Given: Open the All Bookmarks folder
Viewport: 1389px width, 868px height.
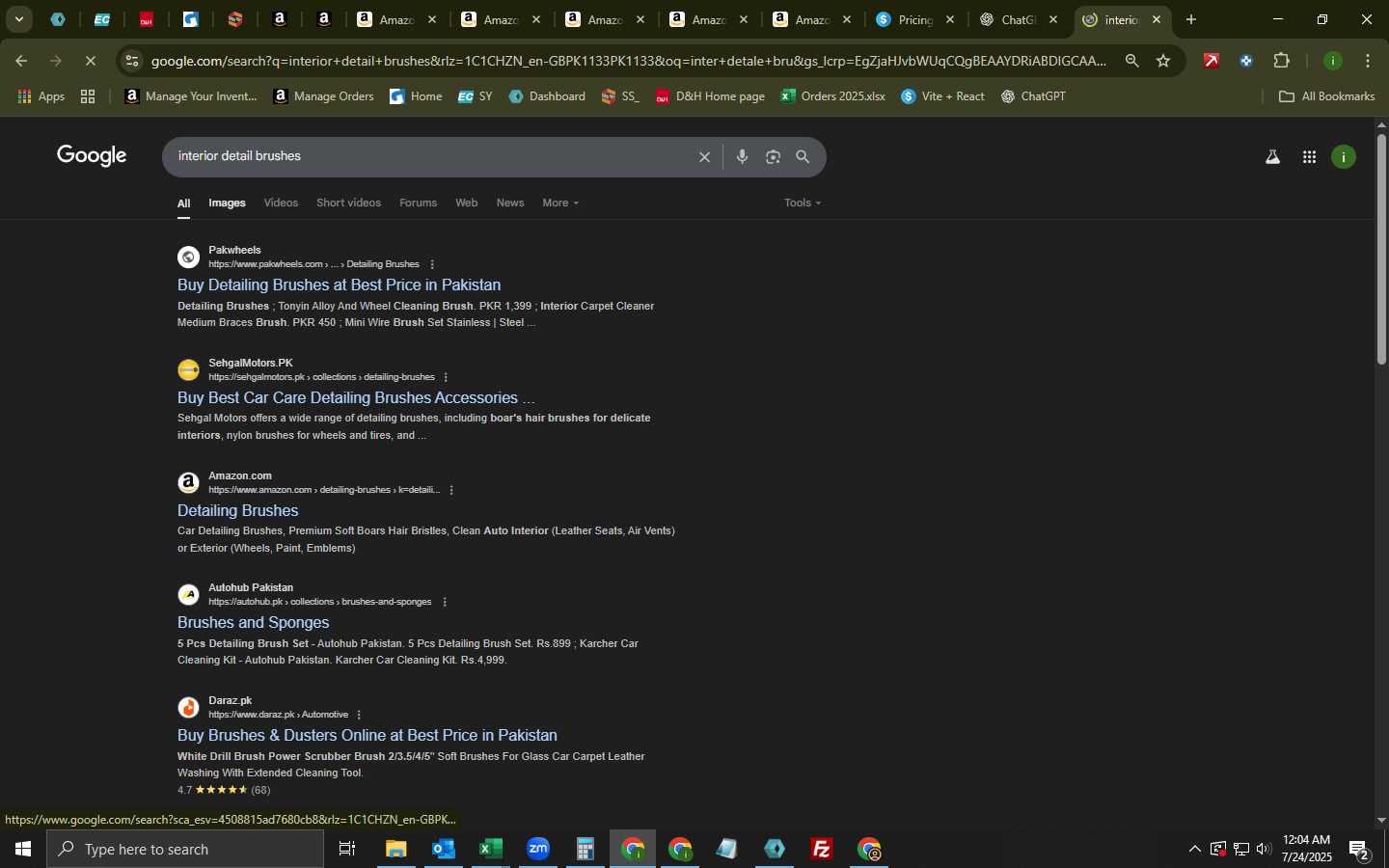Looking at the screenshot, I should [x=1326, y=96].
